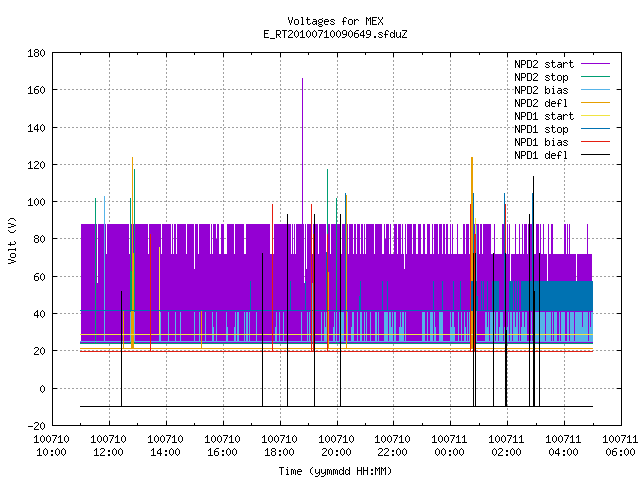Click the orange NPD2 defl legend line
The height and width of the screenshot is (480, 640).
pos(595,103)
